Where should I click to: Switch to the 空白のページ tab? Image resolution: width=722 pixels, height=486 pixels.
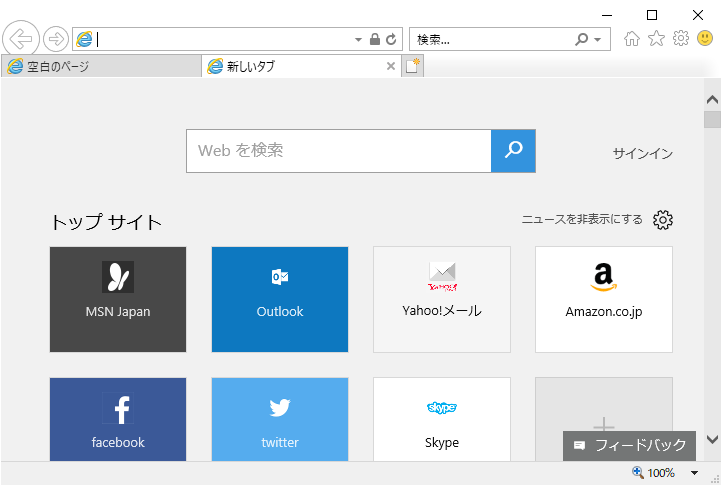click(100, 66)
